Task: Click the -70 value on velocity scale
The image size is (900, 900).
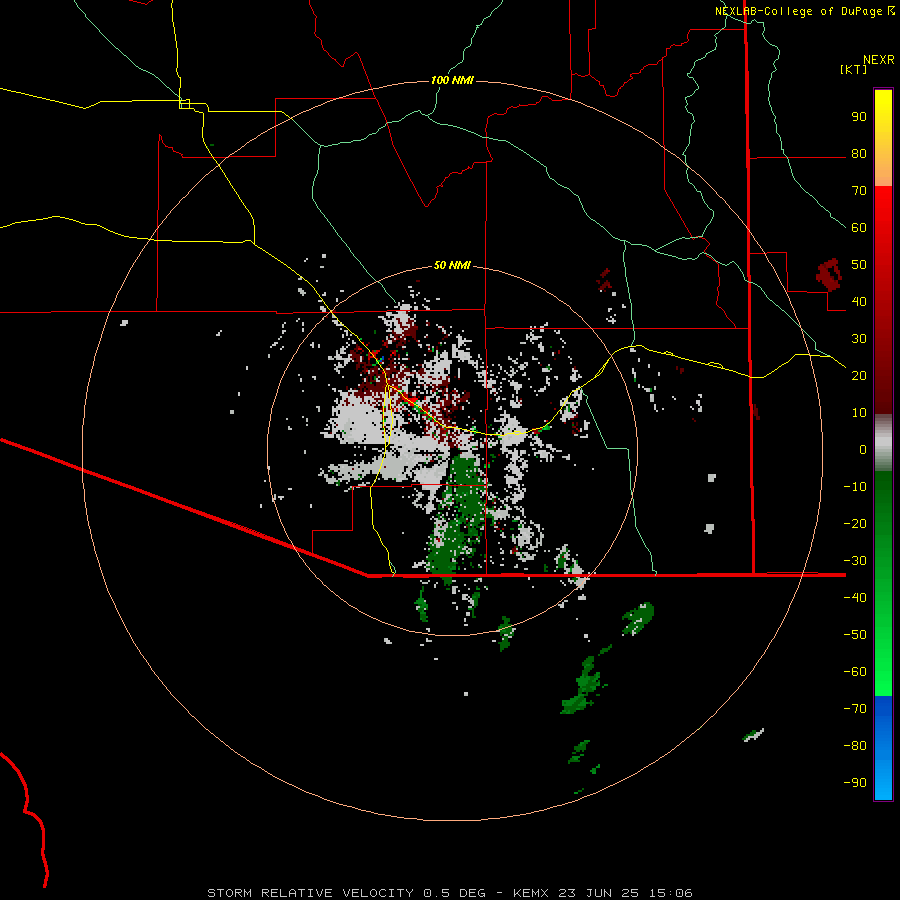Action: tap(855, 709)
